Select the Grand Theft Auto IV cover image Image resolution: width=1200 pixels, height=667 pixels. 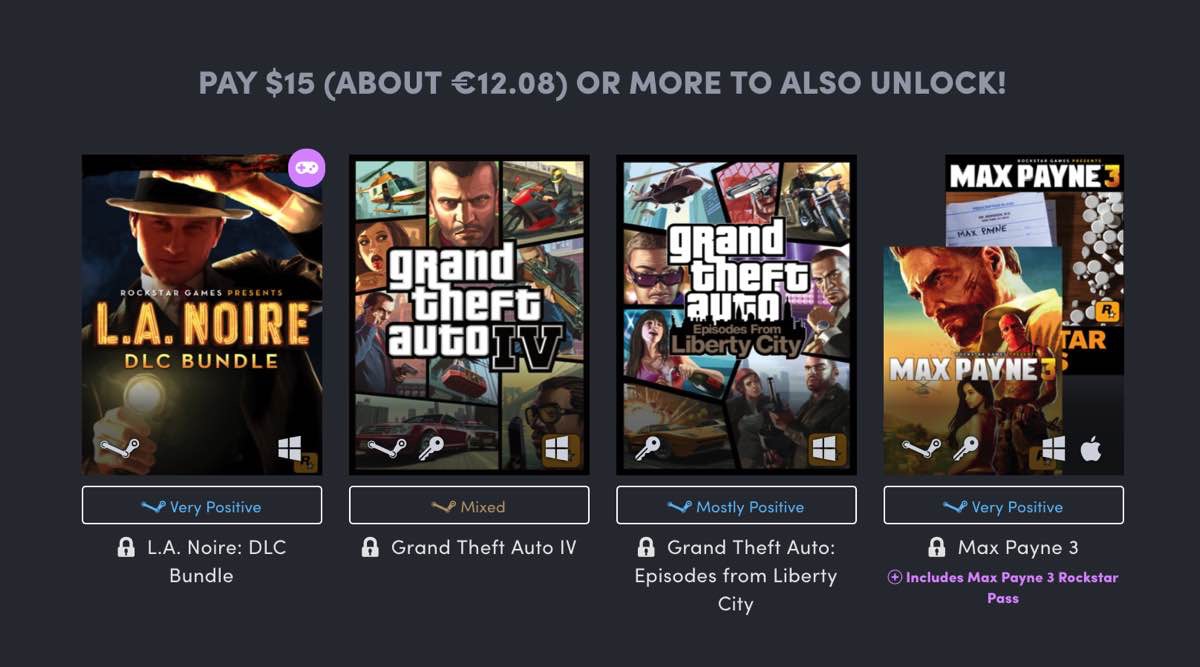[469, 300]
